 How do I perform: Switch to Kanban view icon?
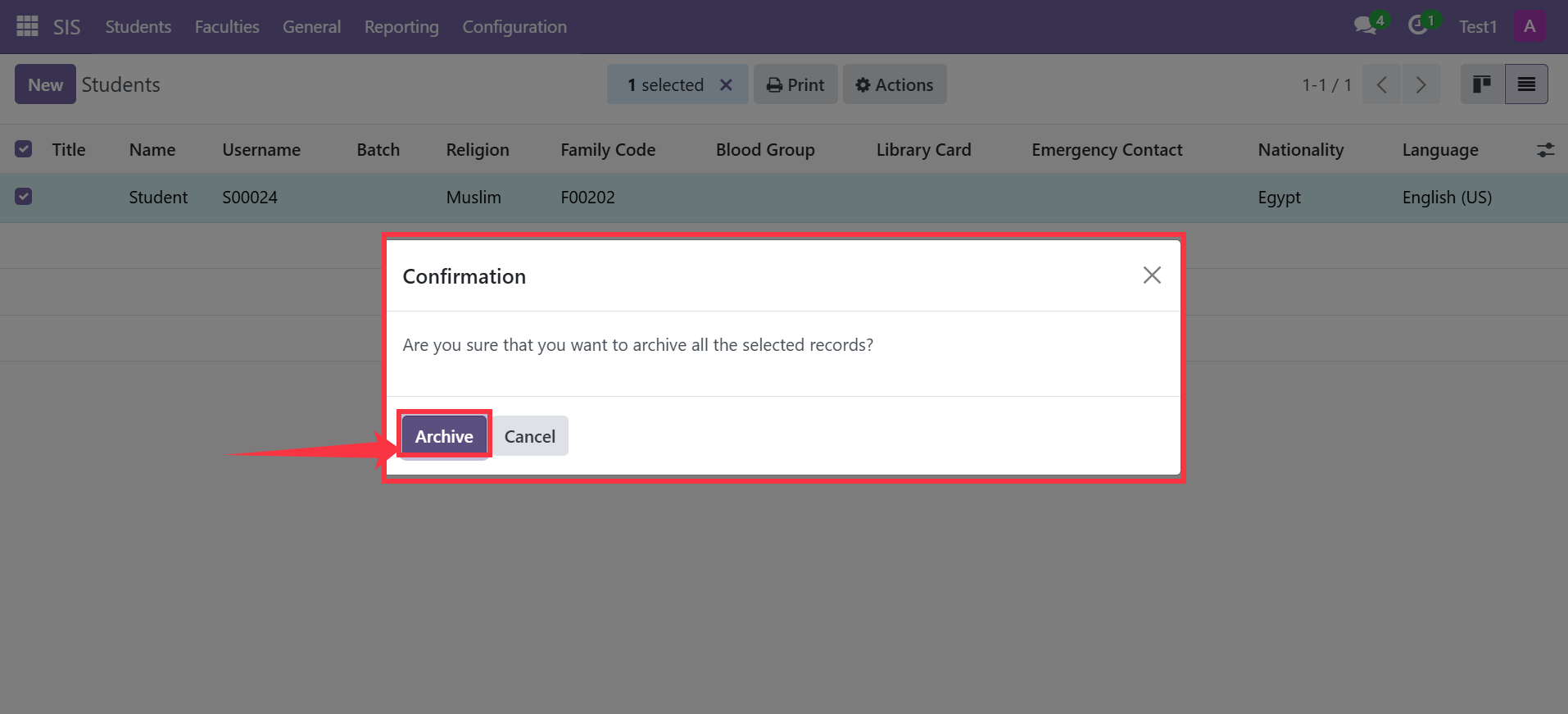click(x=1482, y=84)
